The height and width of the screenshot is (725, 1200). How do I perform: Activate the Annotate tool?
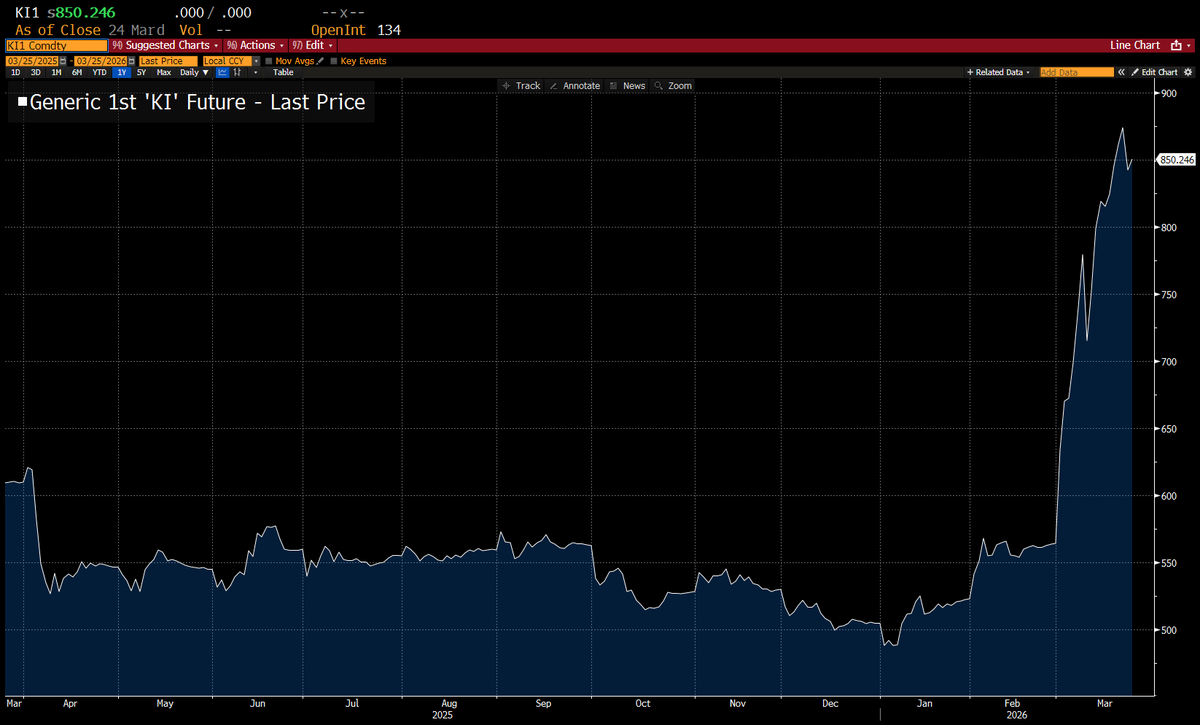pos(575,86)
